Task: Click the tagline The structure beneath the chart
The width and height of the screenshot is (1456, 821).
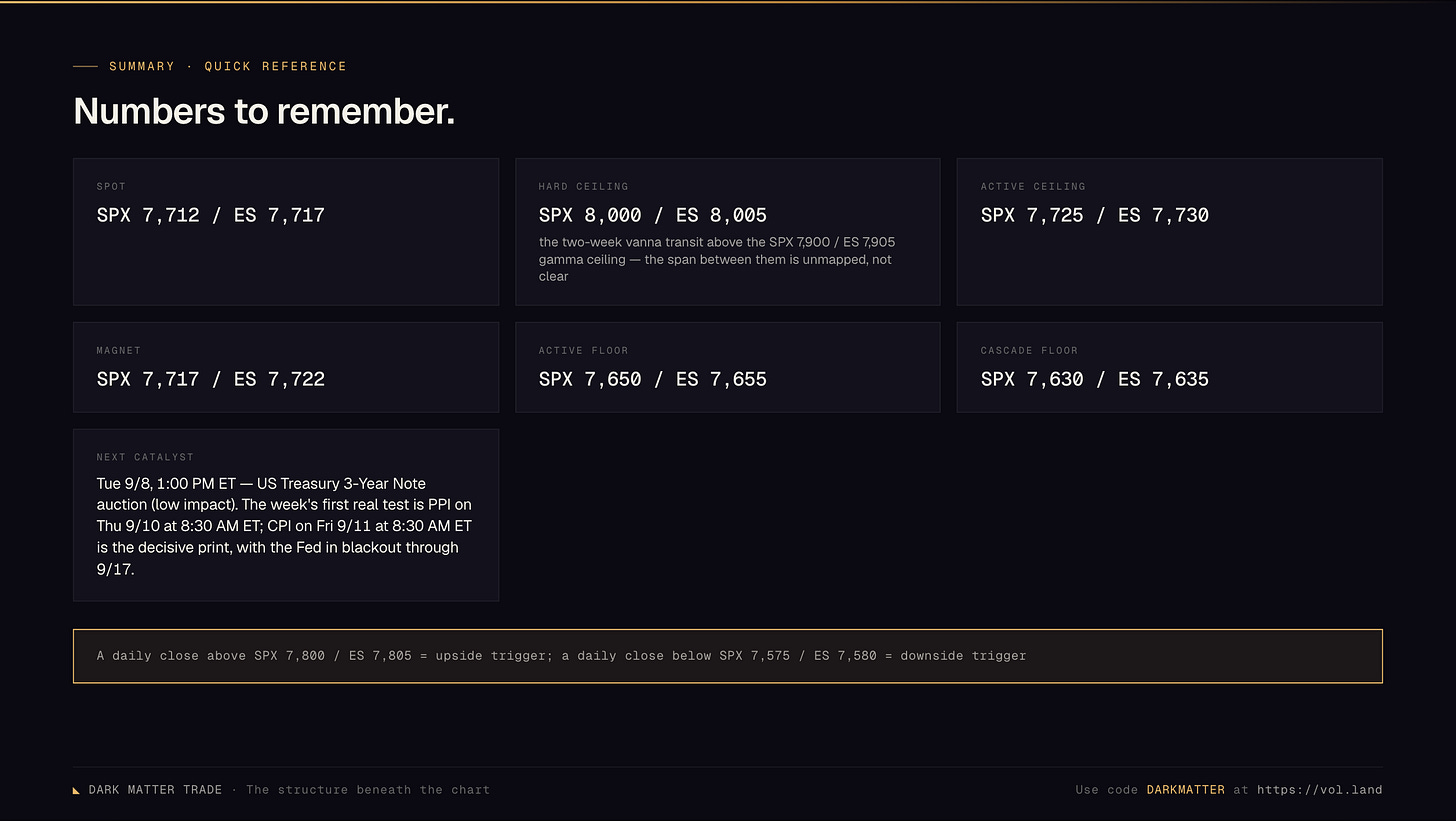Action: (x=368, y=789)
